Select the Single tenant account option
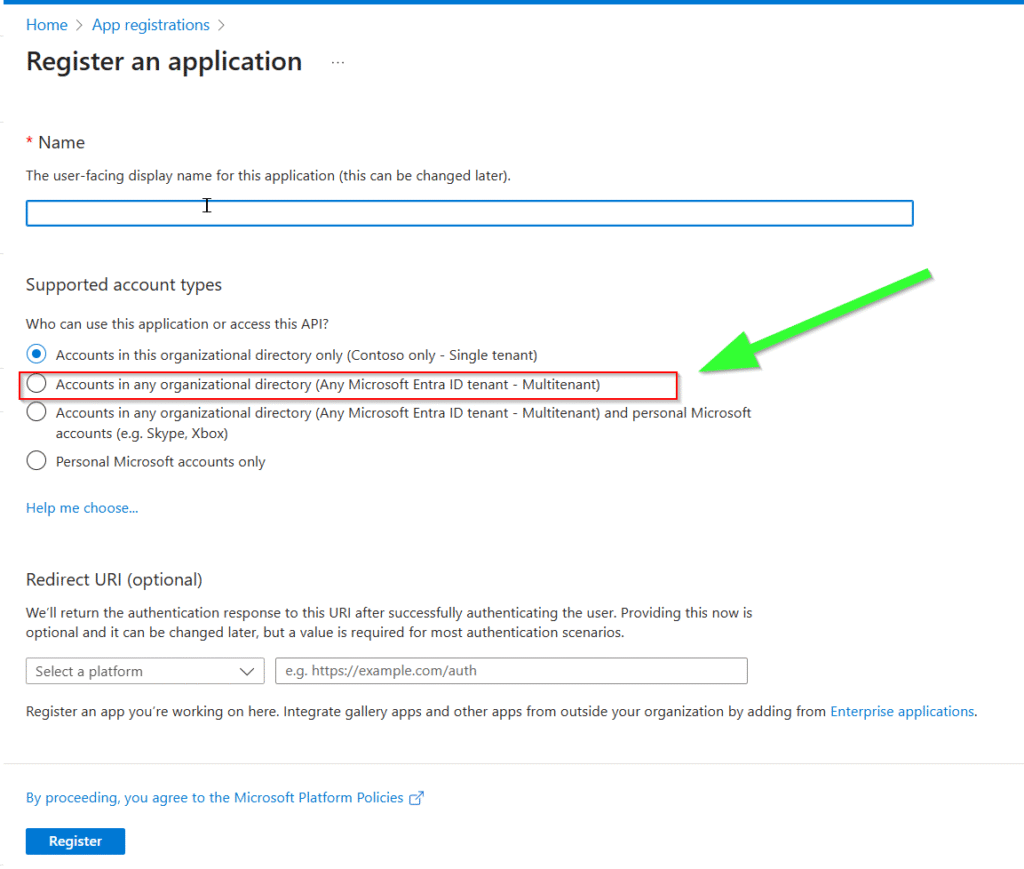This screenshot has height=869, width=1024. (x=37, y=354)
